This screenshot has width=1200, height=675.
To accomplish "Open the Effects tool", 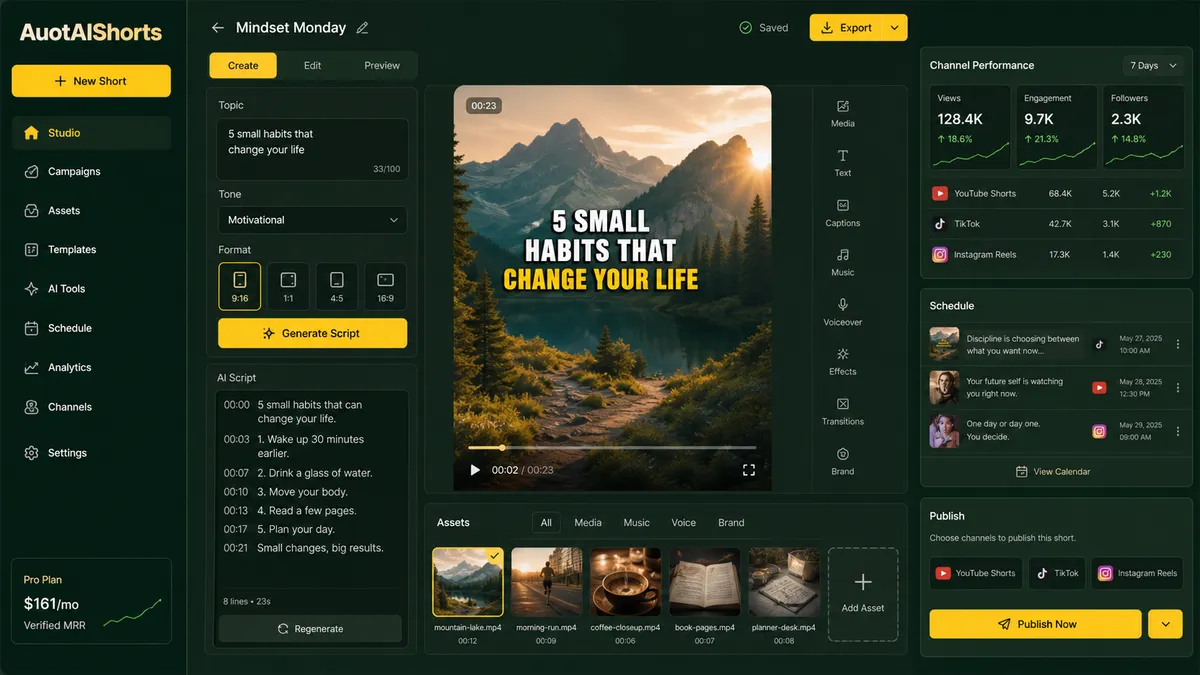I will point(843,361).
